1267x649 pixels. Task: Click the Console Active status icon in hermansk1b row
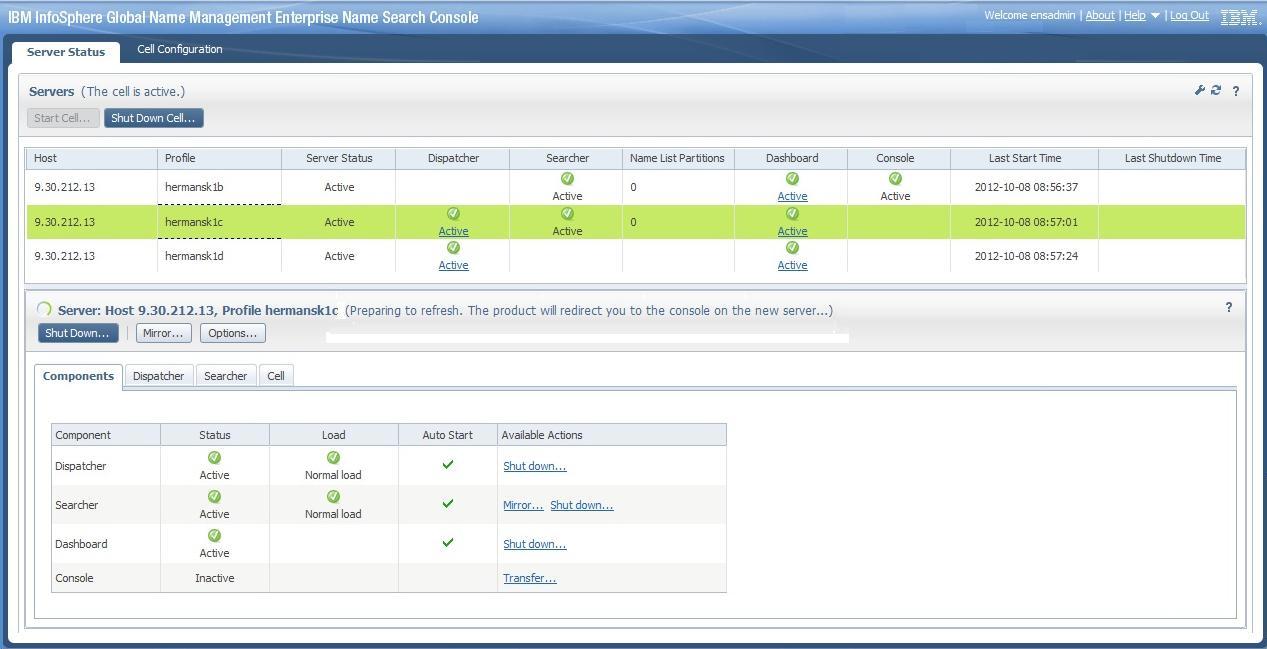click(x=894, y=179)
